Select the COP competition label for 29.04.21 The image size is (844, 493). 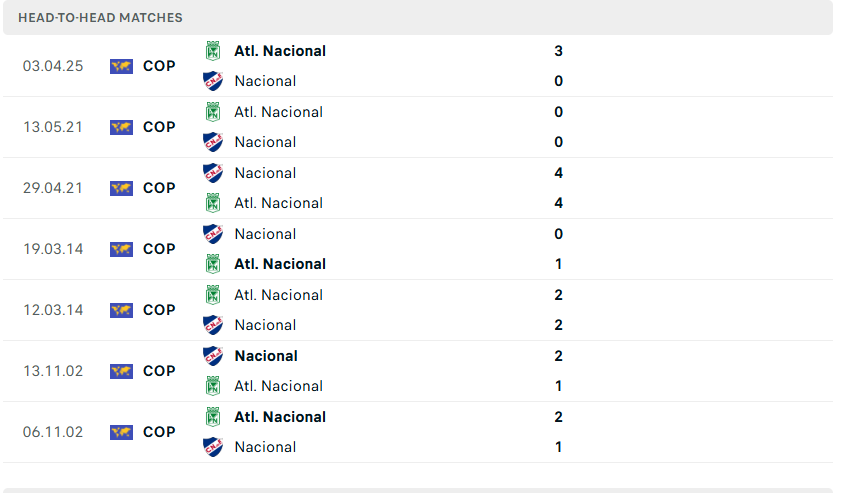tap(159, 188)
